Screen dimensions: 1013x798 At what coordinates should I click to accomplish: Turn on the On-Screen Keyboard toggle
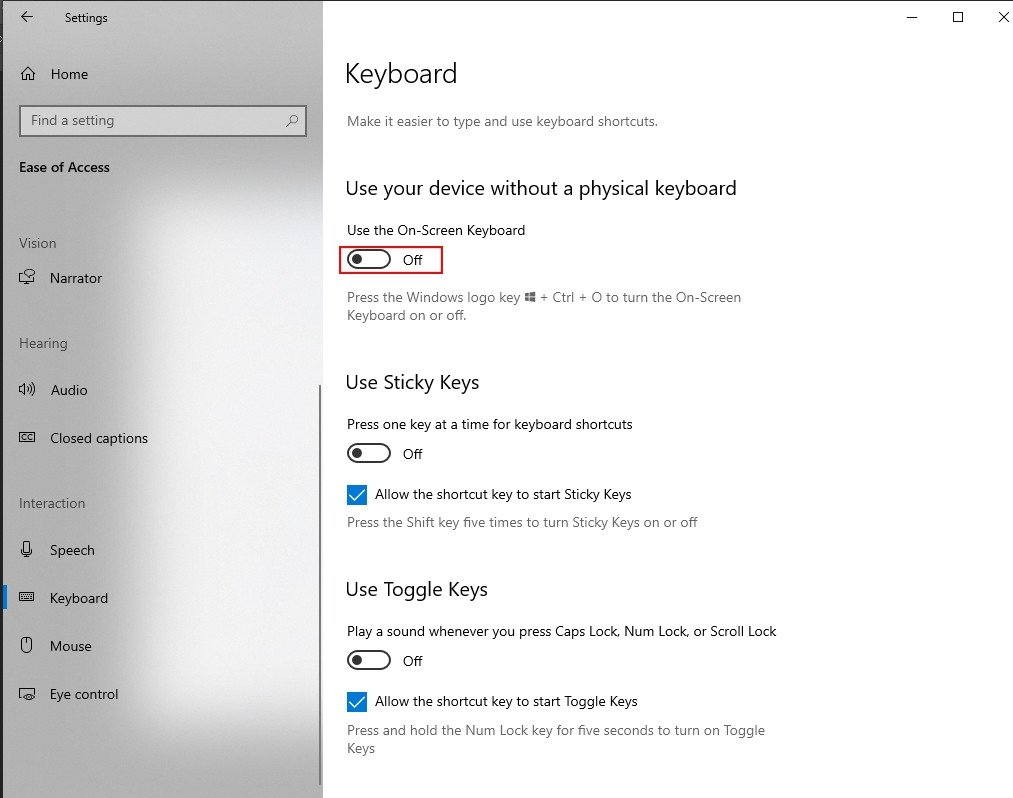[x=369, y=259]
